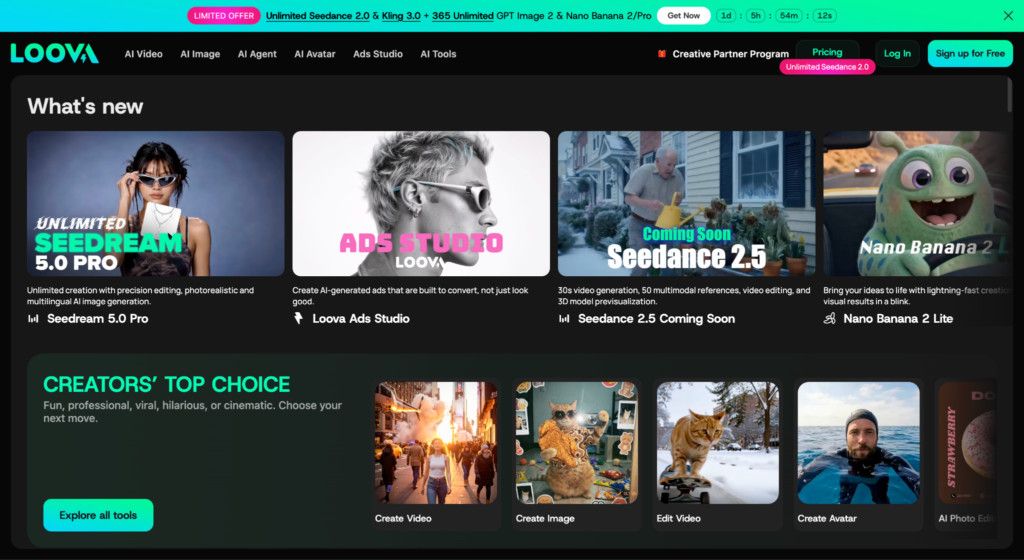Click the Unlimited Seedance 2.0 pink badge
Image resolution: width=1024 pixels, height=560 pixels.
tap(827, 67)
